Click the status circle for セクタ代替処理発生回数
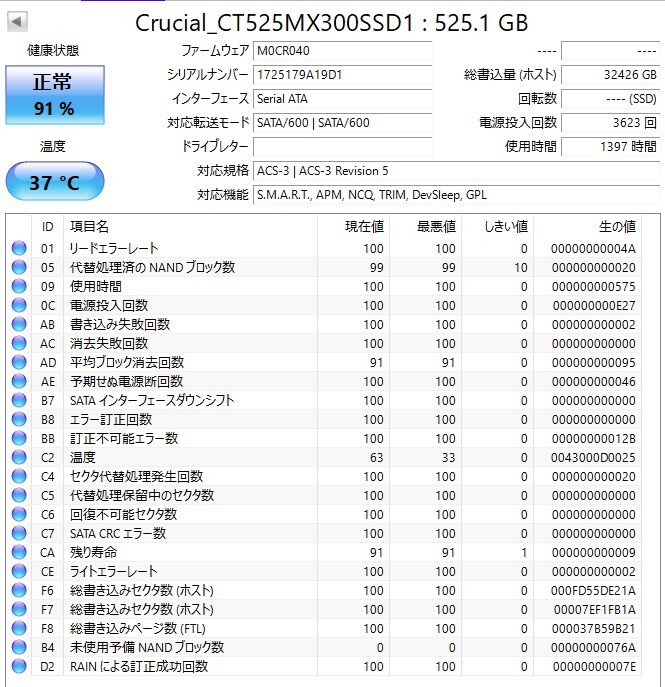This screenshot has width=665, height=687. [19, 476]
